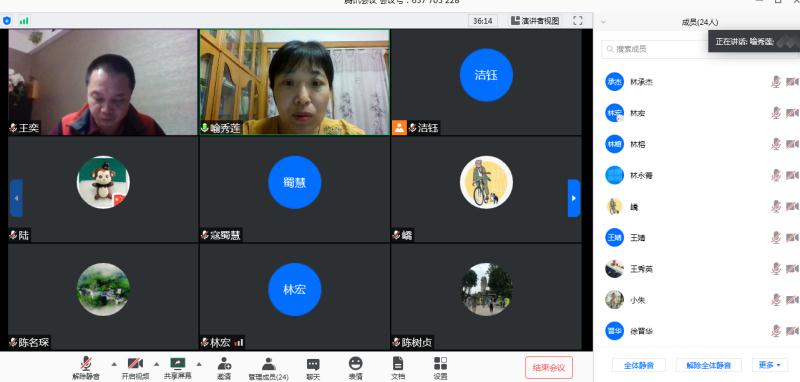Image resolution: width=800 pixels, height=382 pixels.
Task: Click the avatar photo of 陈树贞
Action: click(x=486, y=289)
